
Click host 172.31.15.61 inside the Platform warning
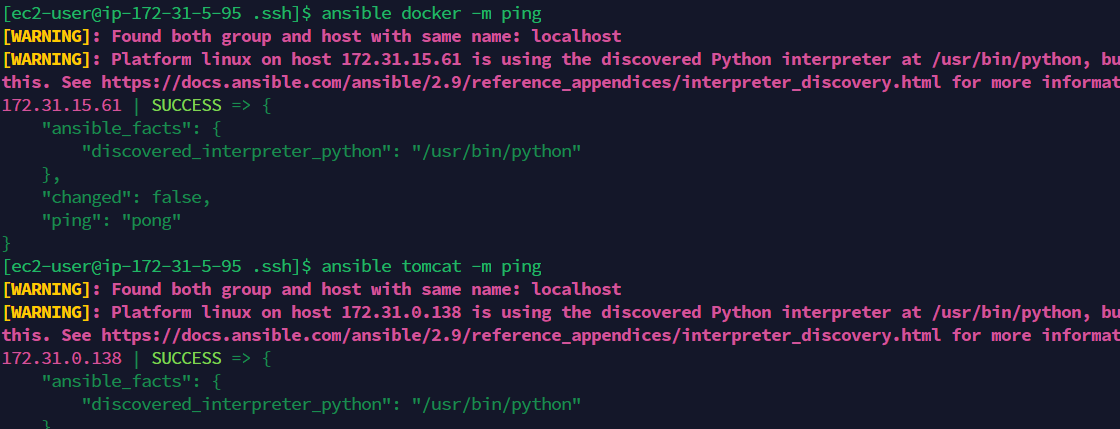(401, 59)
